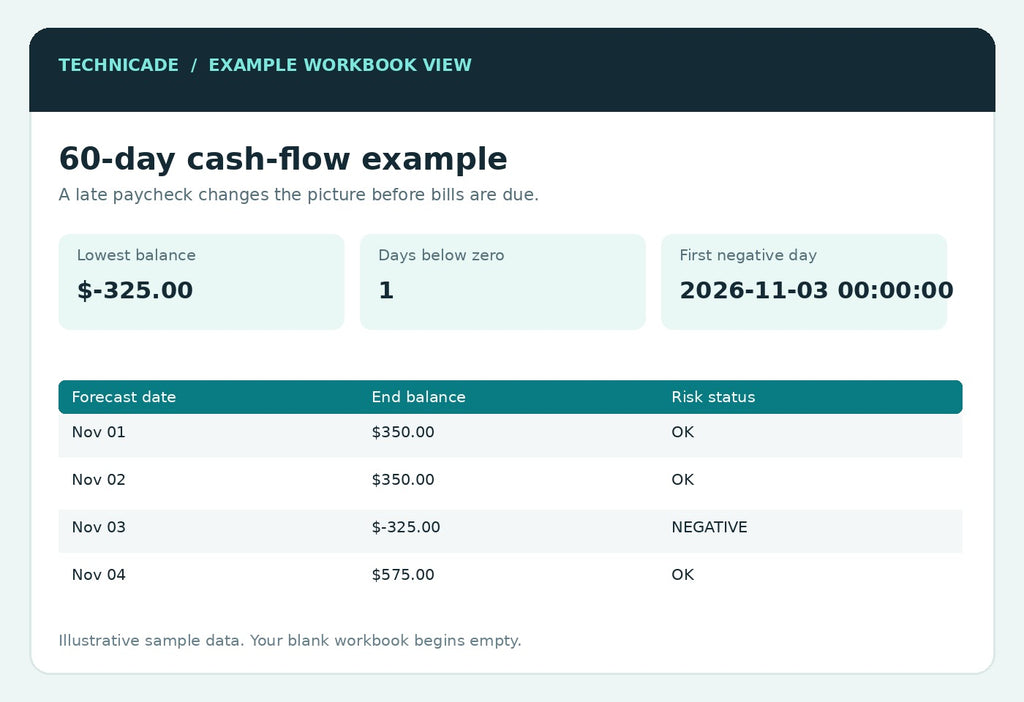This screenshot has width=1024, height=702.
Task: Click the 'Forecast date' column header
Action: pyautogui.click(x=124, y=397)
